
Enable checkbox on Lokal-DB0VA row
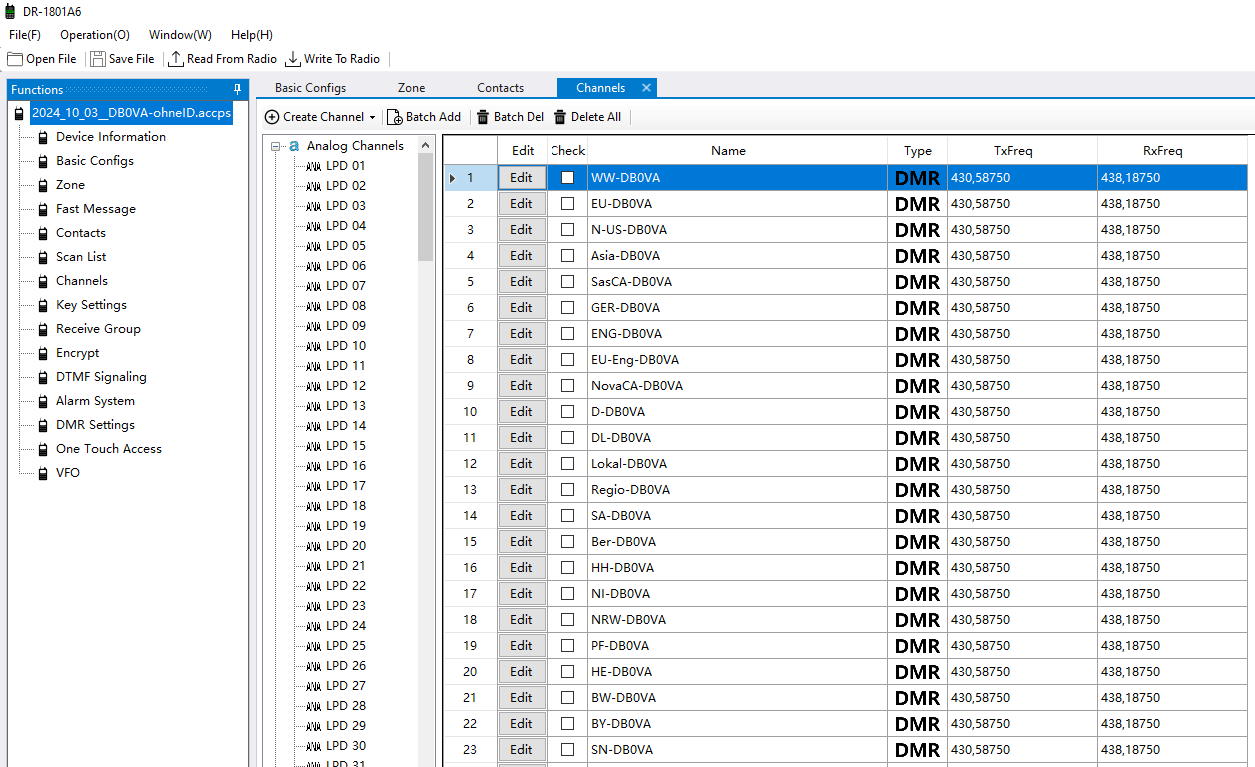567,463
